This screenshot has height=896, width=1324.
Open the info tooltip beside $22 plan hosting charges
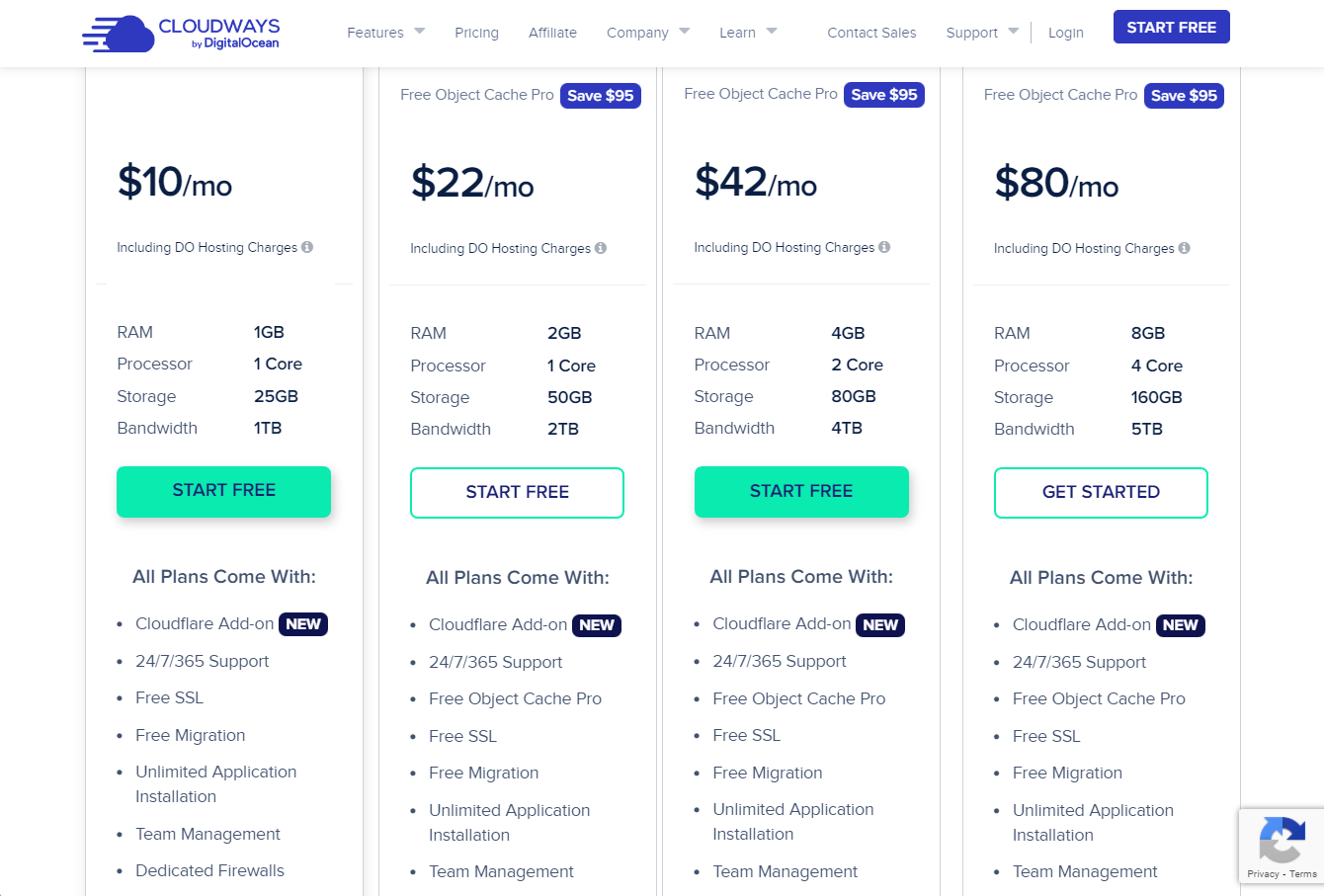coord(602,248)
